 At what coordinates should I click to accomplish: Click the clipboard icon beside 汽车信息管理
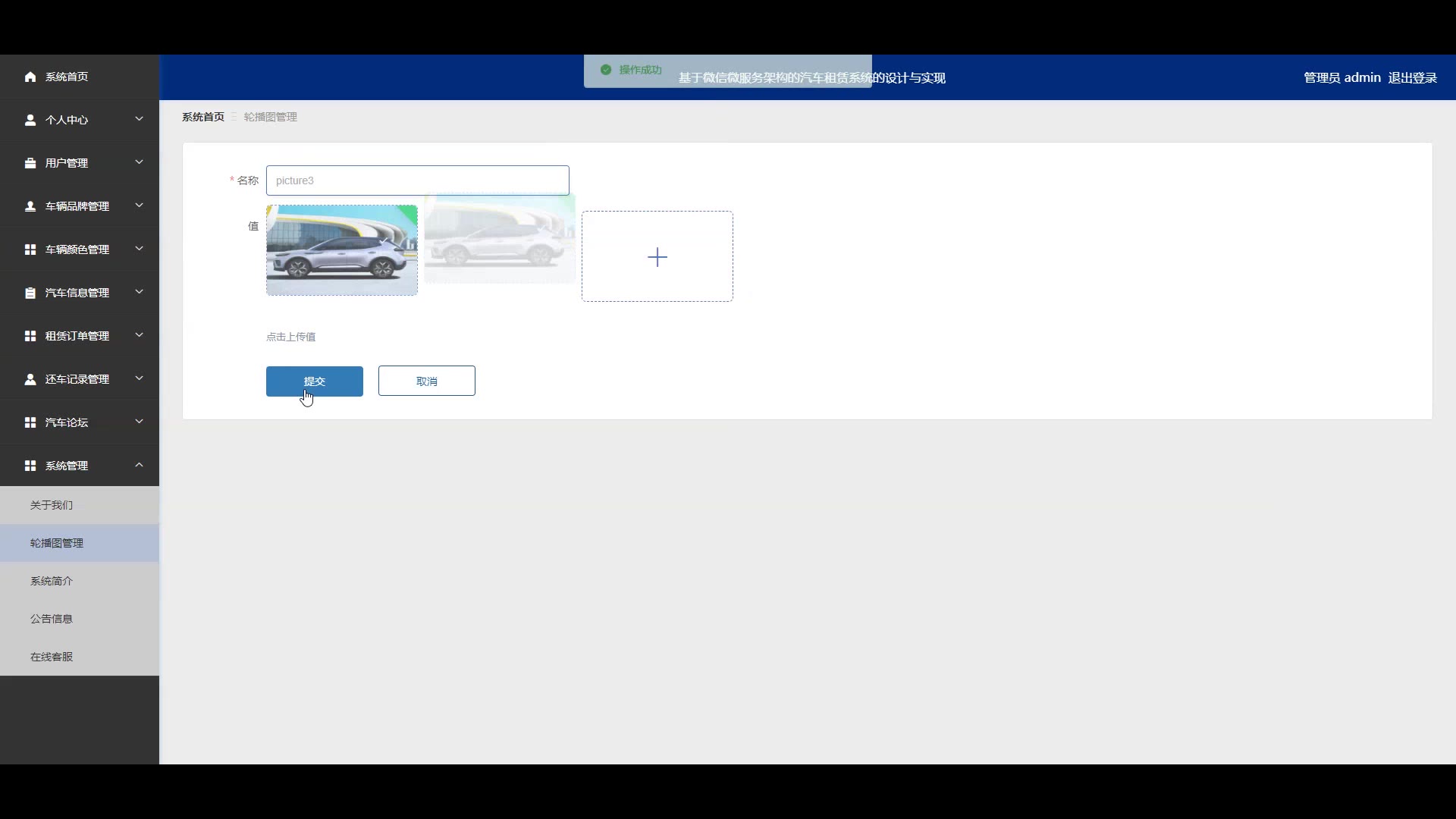coord(30,293)
